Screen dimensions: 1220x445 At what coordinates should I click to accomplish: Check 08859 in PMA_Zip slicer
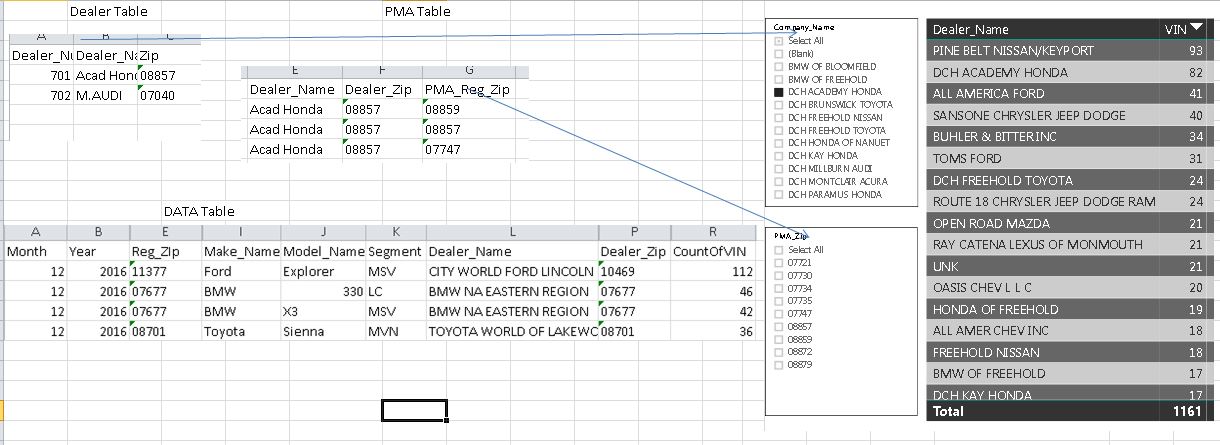coord(779,339)
